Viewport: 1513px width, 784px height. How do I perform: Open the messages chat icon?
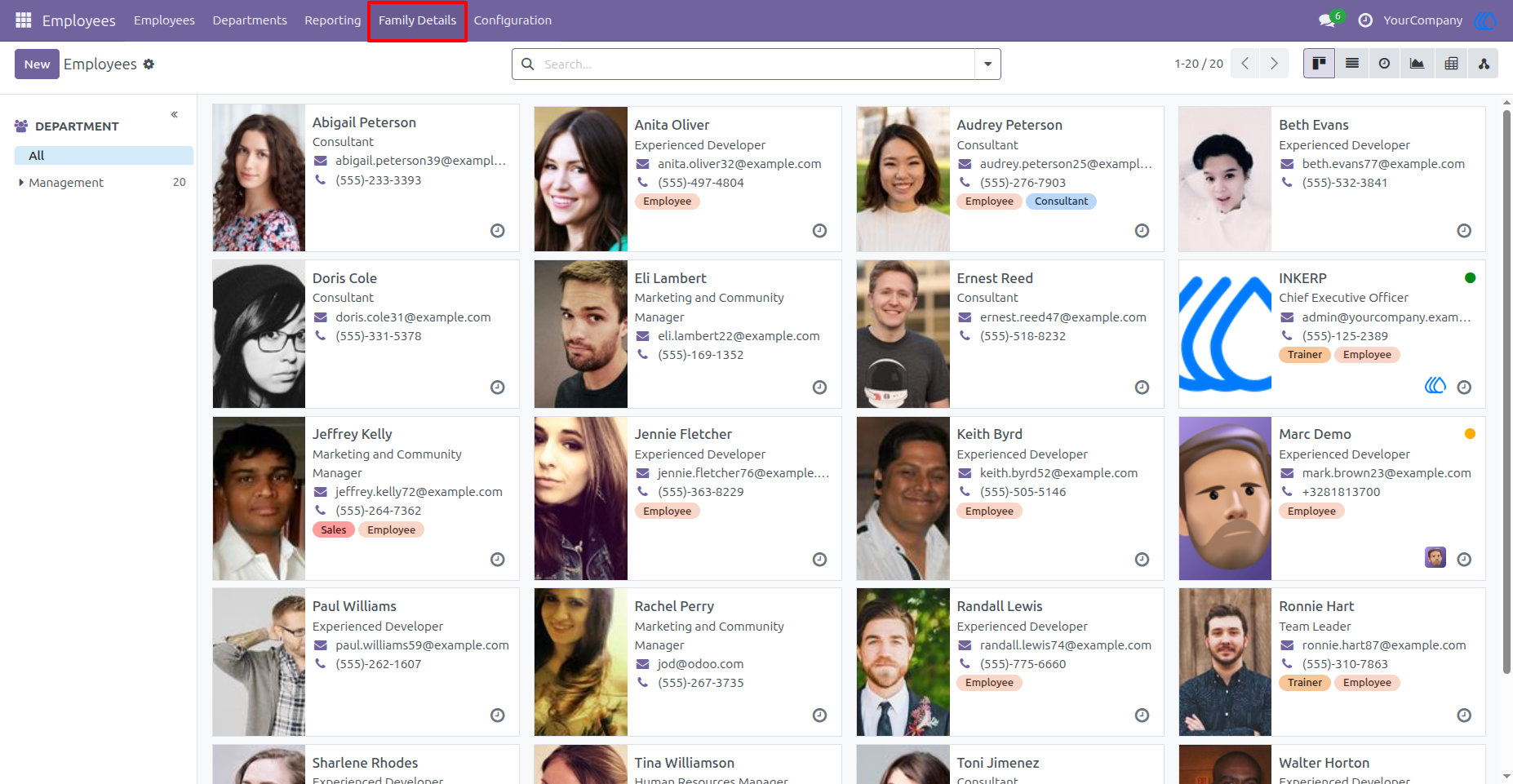click(x=1327, y=20)
